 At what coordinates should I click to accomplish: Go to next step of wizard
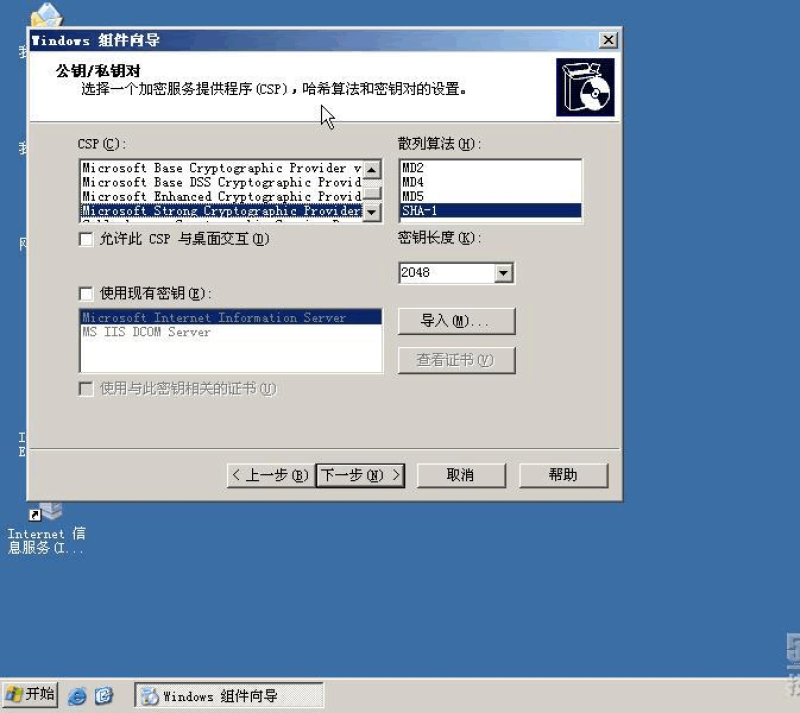pos(360,475)
